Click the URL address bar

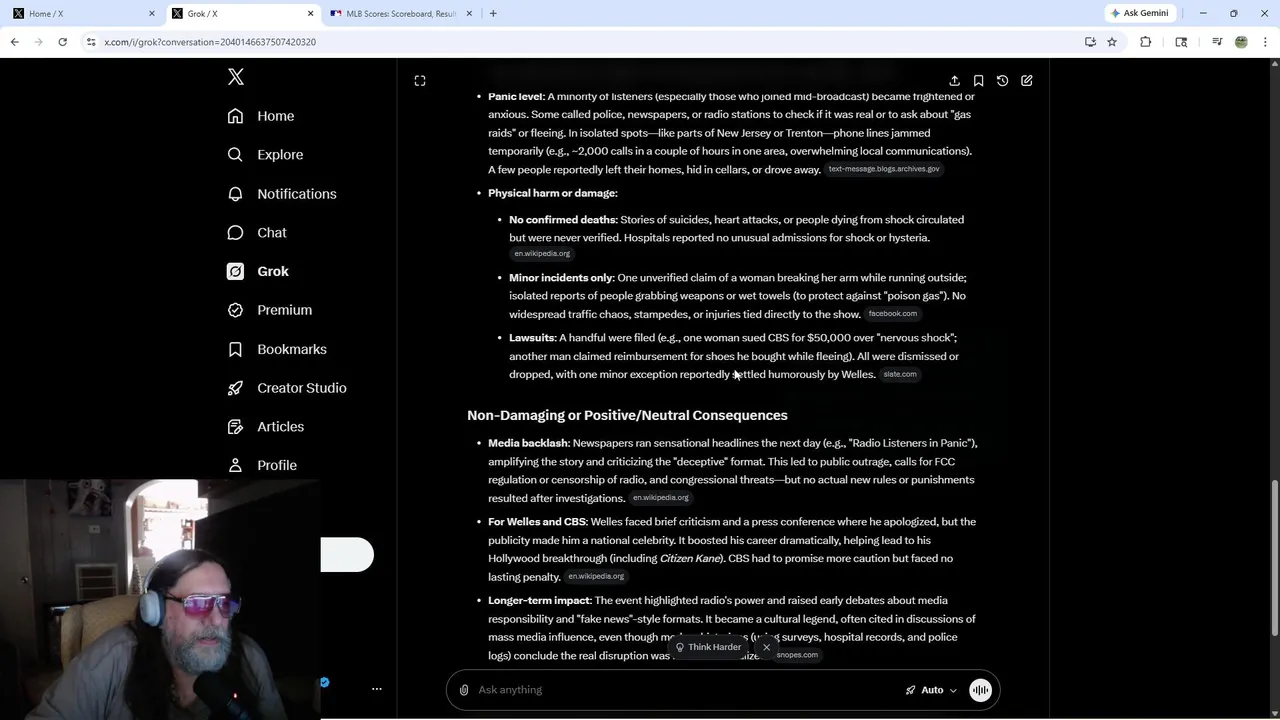580,42
